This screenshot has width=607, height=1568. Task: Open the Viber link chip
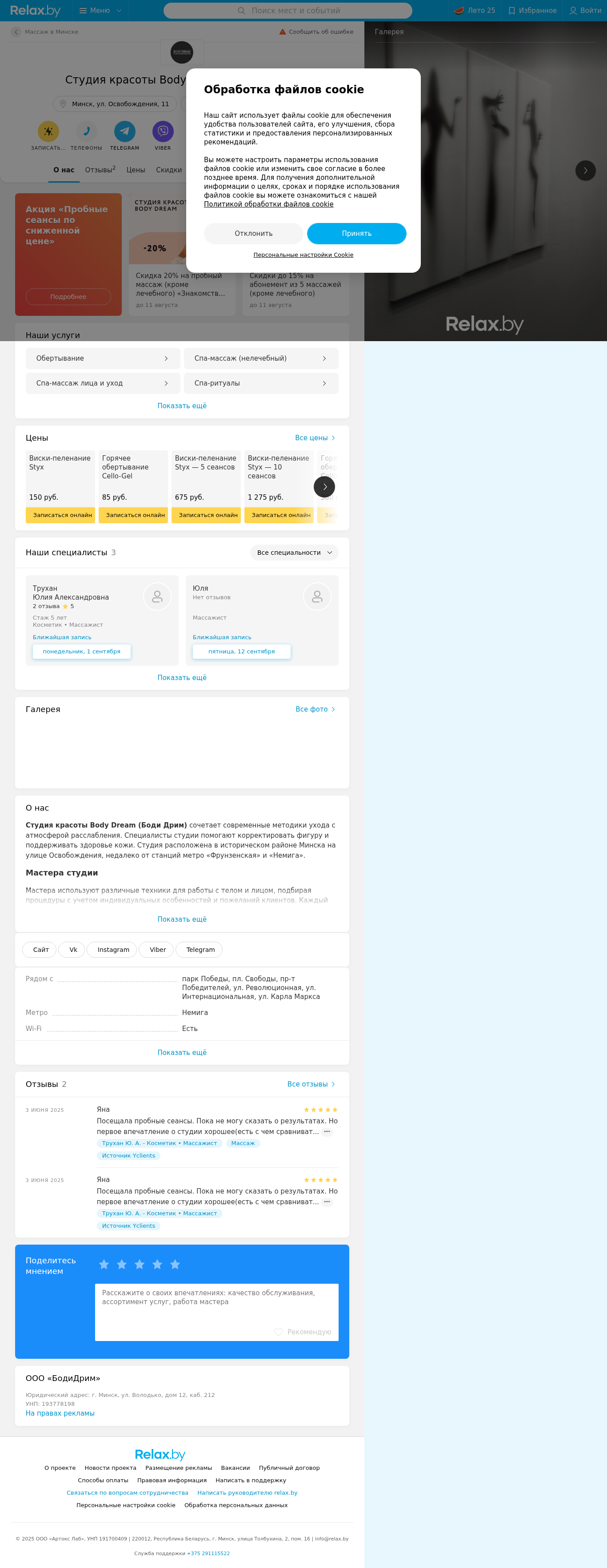pyautogui.click(x=156, y=950)
